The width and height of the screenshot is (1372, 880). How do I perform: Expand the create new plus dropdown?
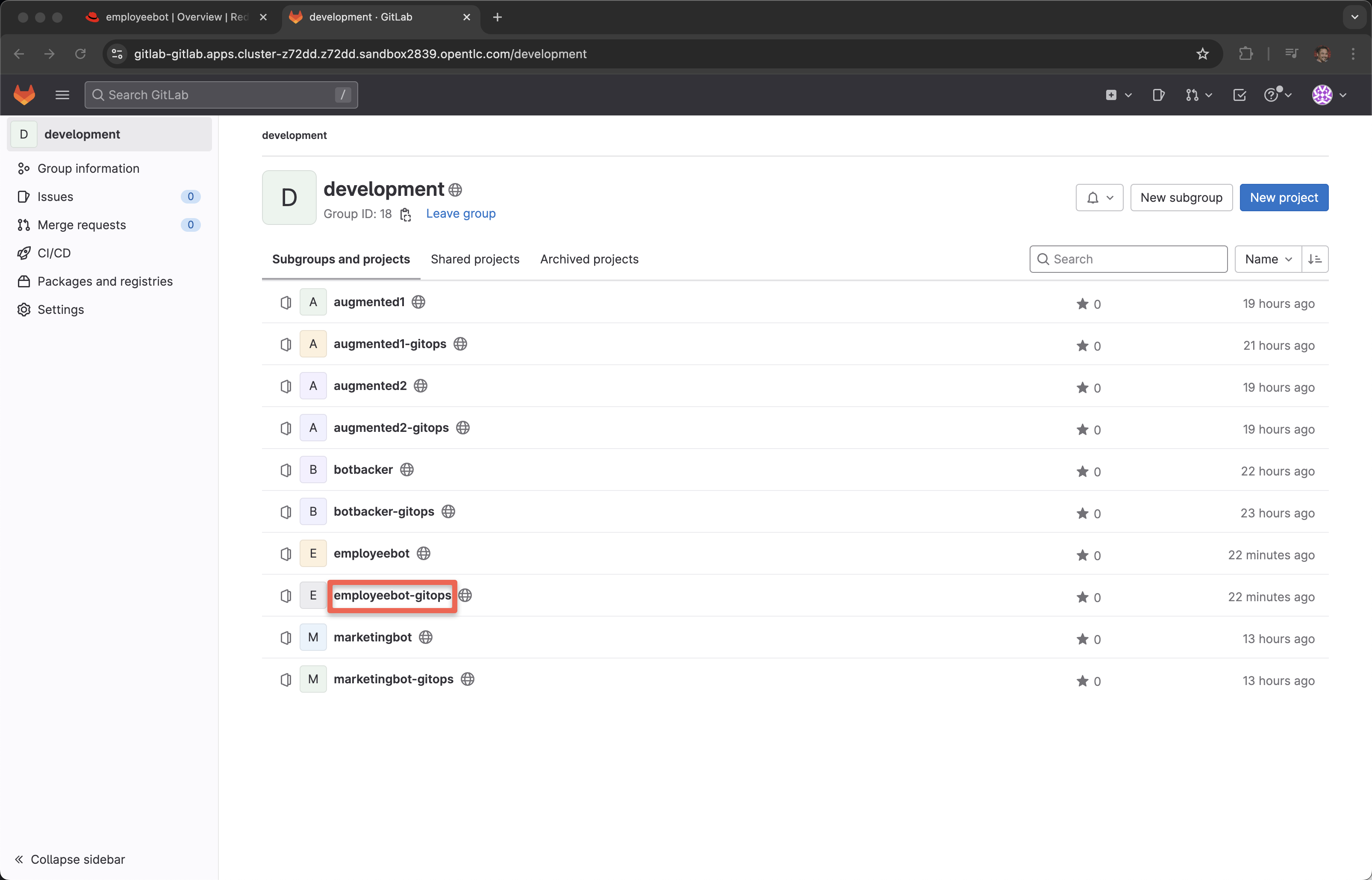tap(1118, 95)
